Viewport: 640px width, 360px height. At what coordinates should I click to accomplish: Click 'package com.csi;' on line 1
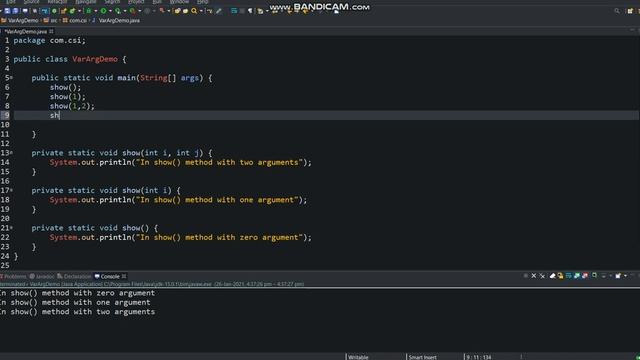pyautogui.click(x=50, y=40)
